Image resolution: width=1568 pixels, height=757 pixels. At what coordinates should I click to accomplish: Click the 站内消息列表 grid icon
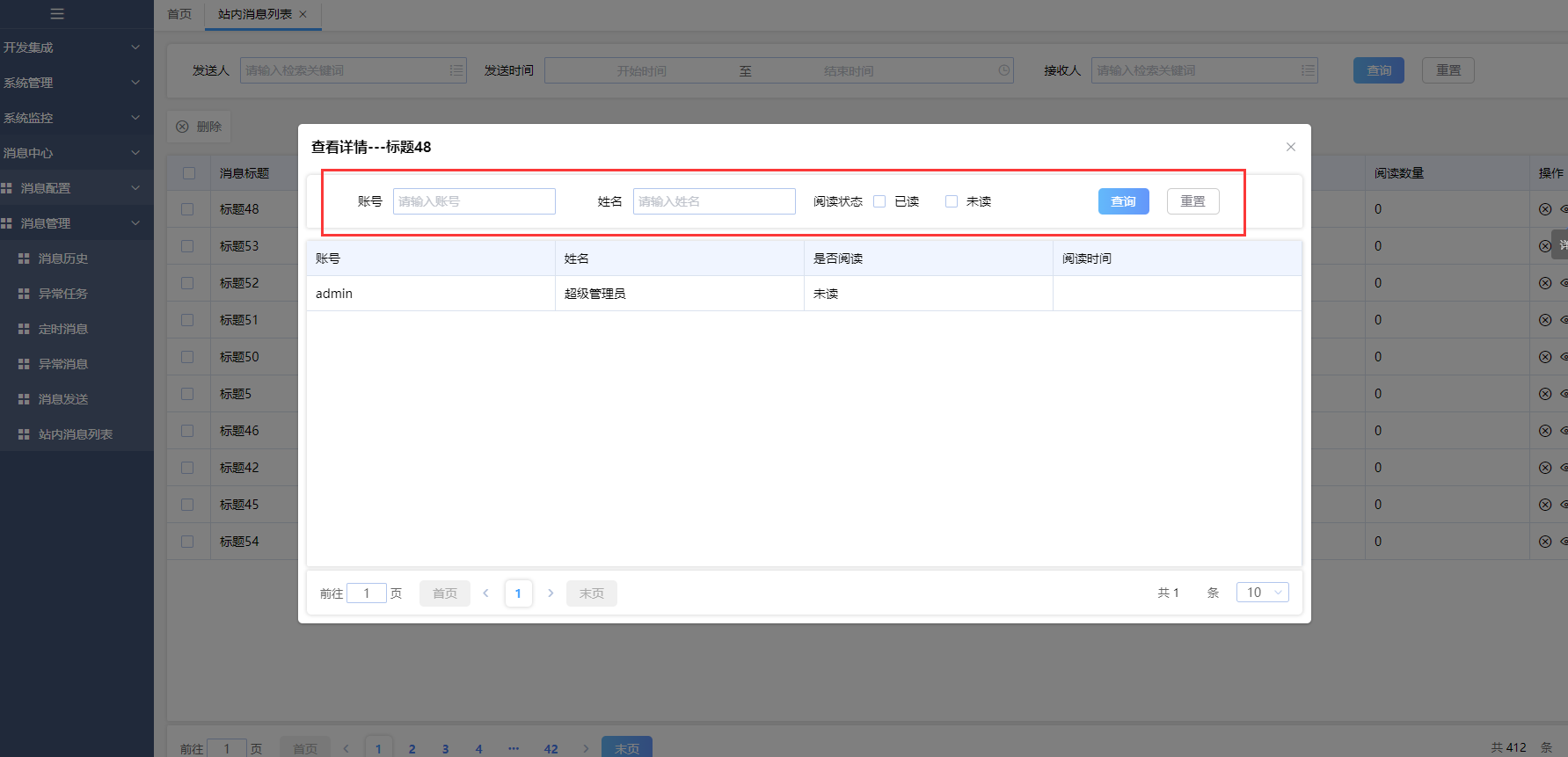(24, 434)
